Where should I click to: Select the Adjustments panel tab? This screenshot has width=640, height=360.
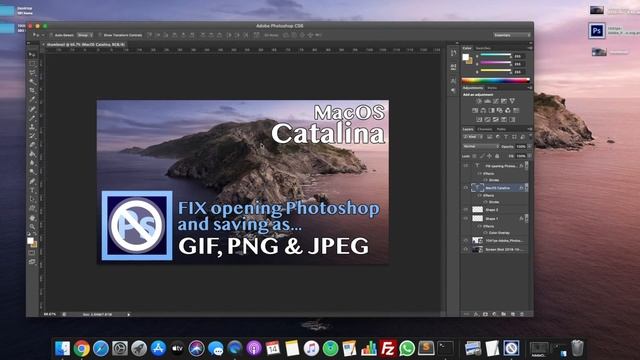[473, 88]
